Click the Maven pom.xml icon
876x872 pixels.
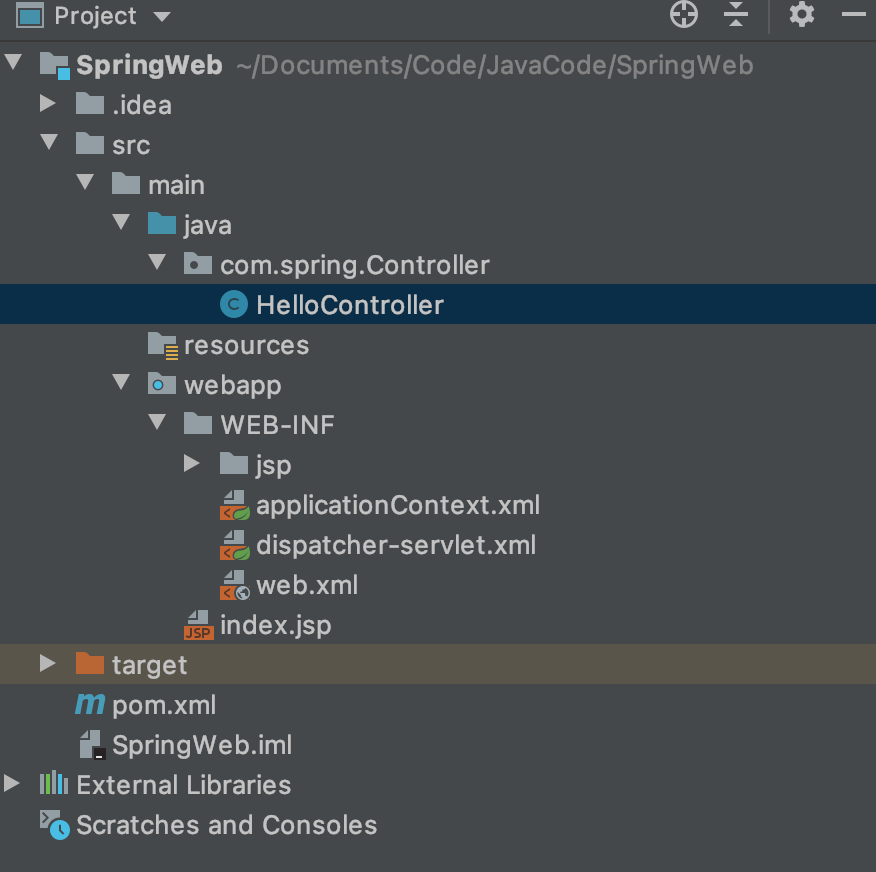pos(90,705)
